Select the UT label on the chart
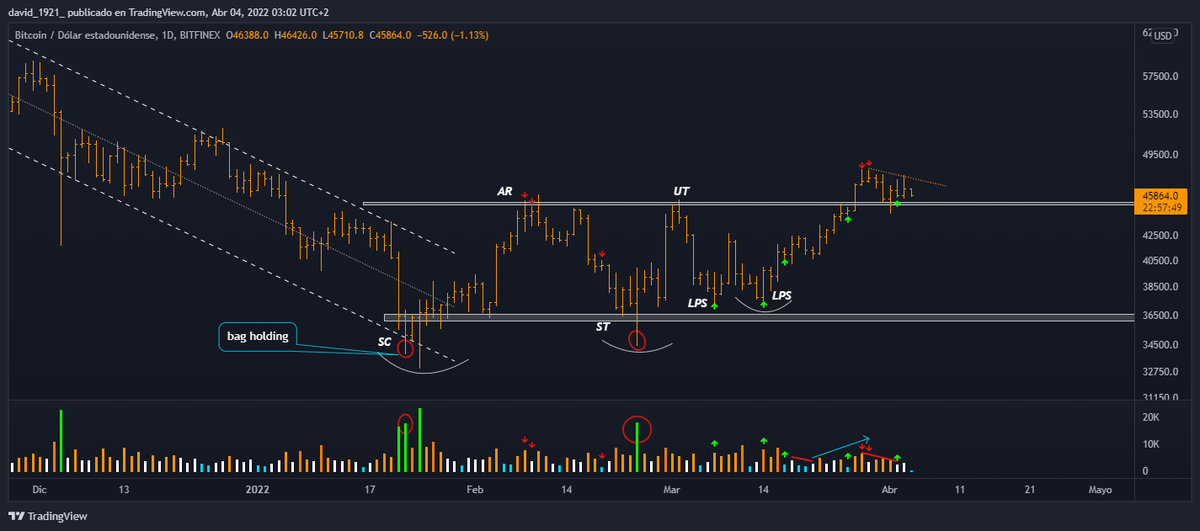Image resolution: width=1200 pixels, height=531 pixels. pos(681,190)
